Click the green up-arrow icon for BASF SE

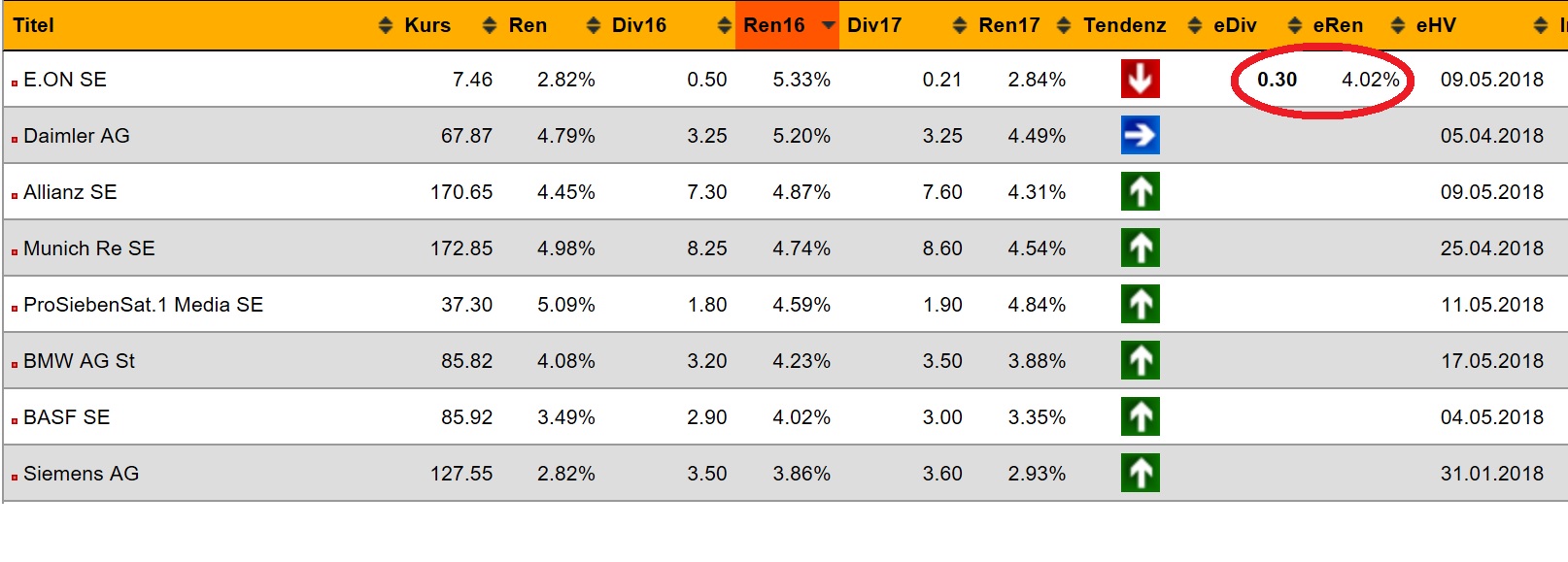[1140, 417]
